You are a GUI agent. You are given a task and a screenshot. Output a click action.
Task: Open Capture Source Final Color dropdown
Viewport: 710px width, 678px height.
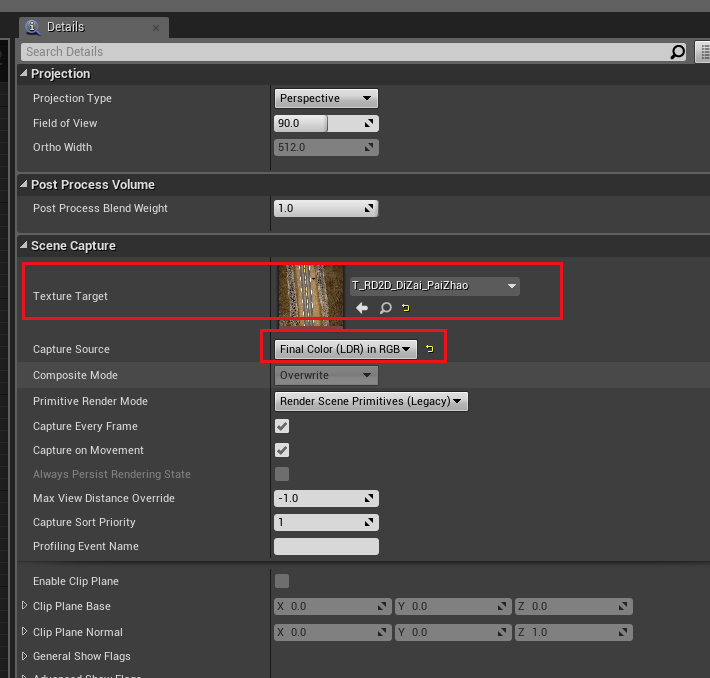(x=345, y=349)
